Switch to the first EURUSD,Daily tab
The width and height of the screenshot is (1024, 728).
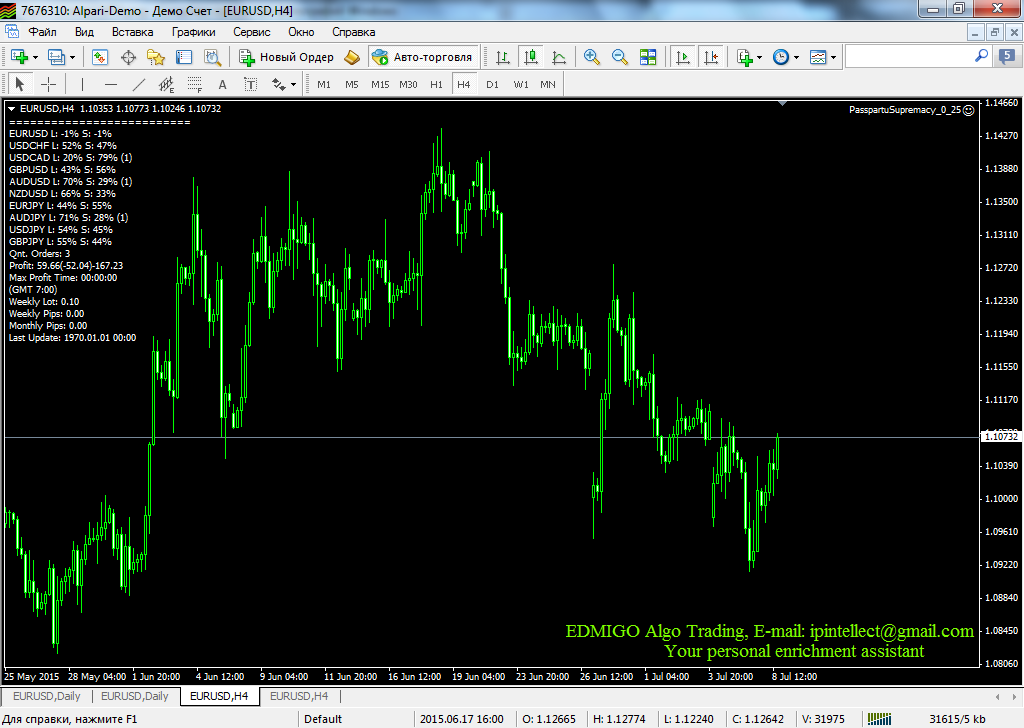46,696
